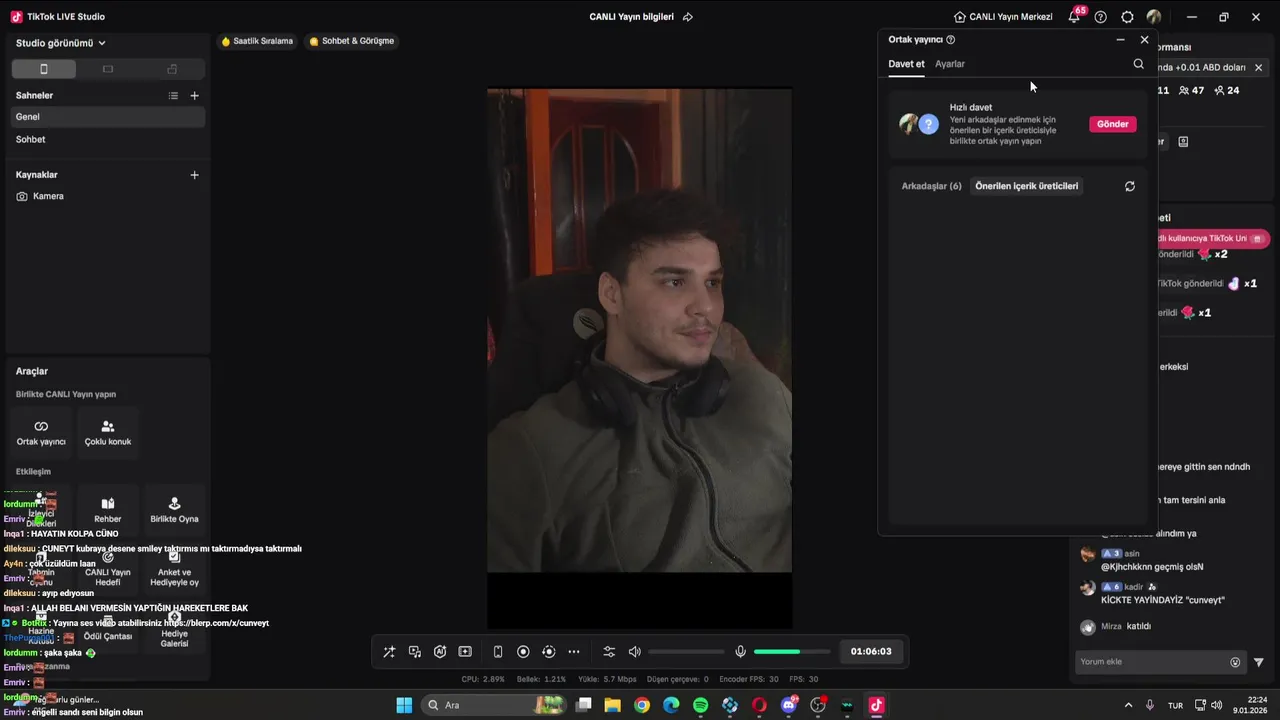Open the settings gear in title bar
The width and height of the screenshot is (1280, 720).
click(1128, 17)
